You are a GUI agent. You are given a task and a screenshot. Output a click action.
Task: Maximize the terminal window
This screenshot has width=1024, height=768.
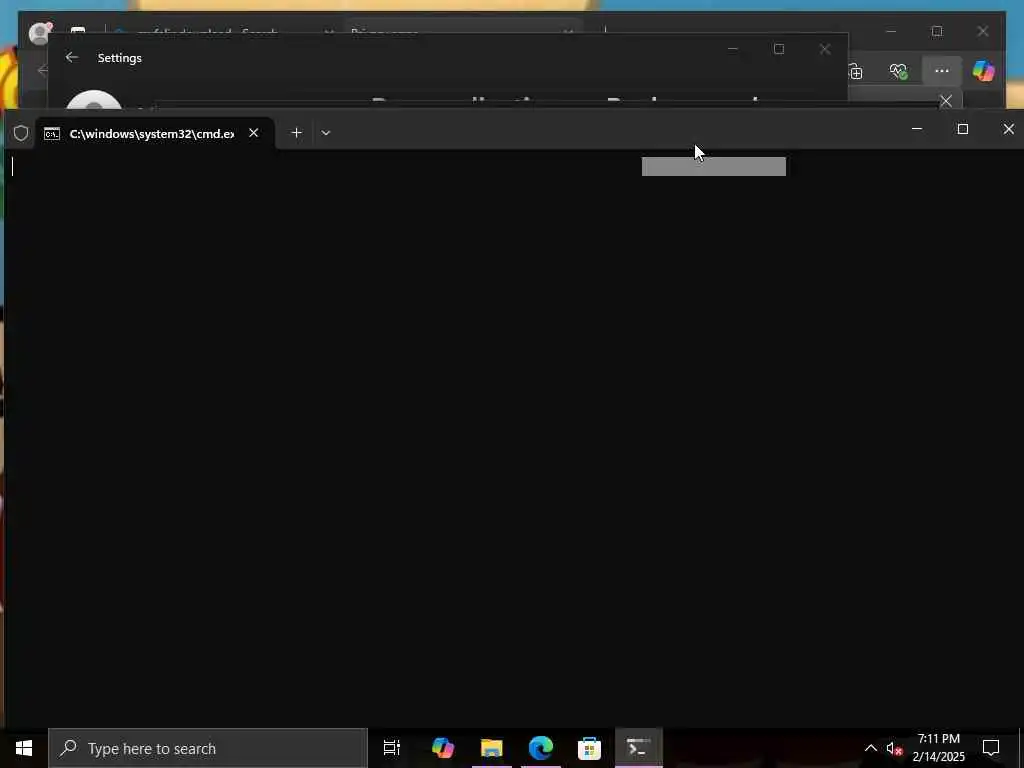(963, 129)
